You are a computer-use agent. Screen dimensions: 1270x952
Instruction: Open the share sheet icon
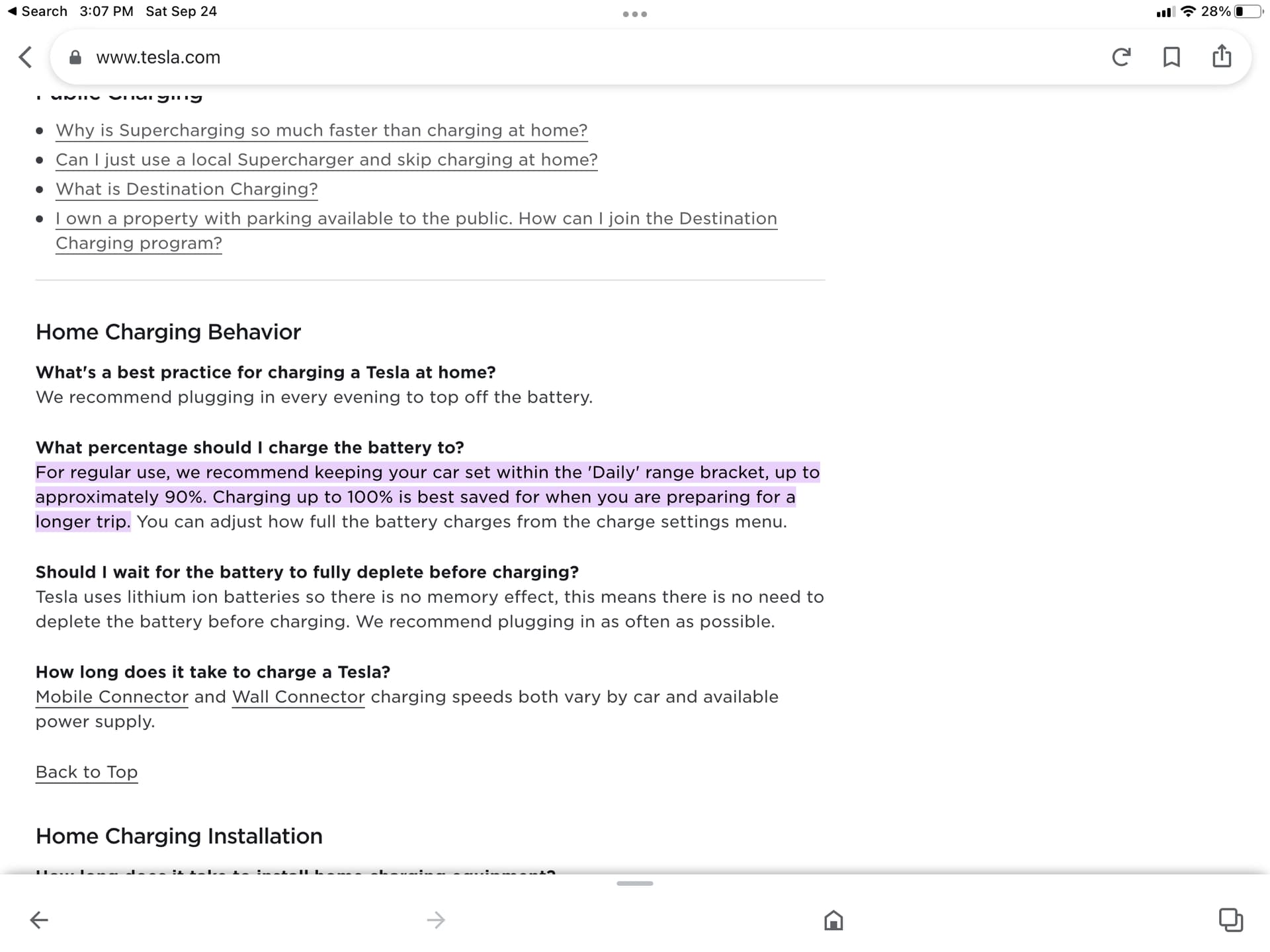1222,57
